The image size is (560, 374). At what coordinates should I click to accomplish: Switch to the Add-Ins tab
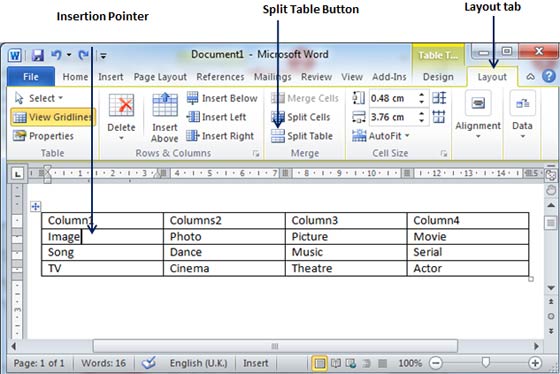tap(389, 77)
